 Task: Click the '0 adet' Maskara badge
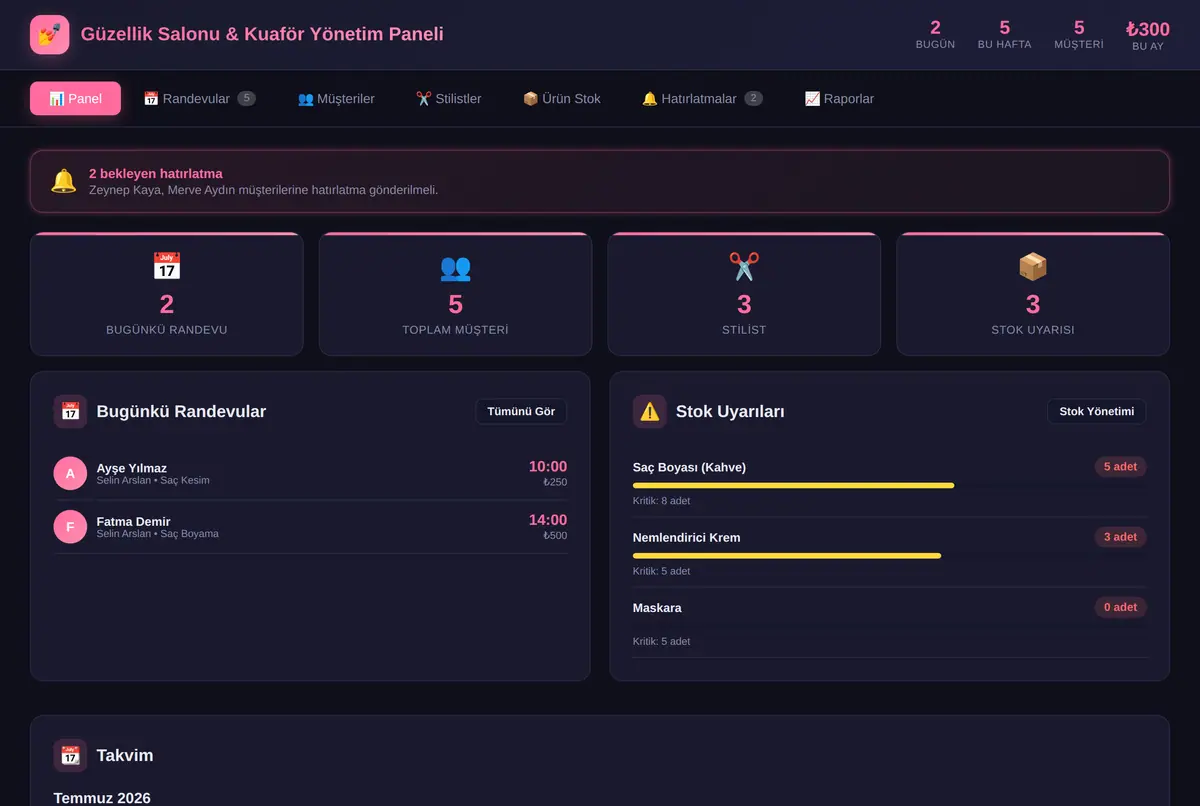1120,607
